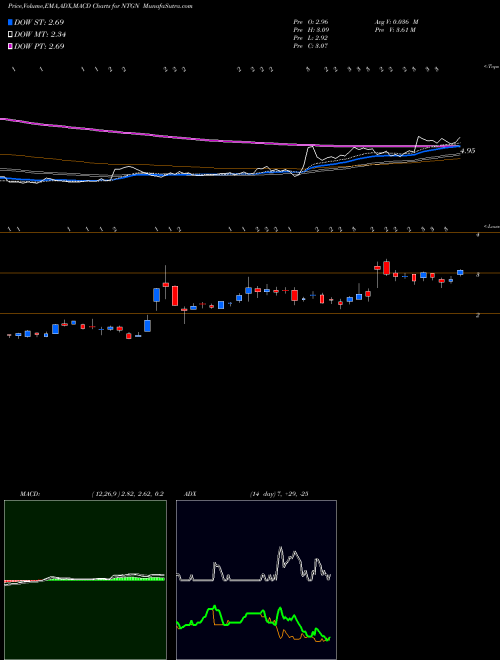This screenshot has height=660, width=500.
Task: Click the price axis label 3
Action: pyautogui.click(x=477, y=275)
